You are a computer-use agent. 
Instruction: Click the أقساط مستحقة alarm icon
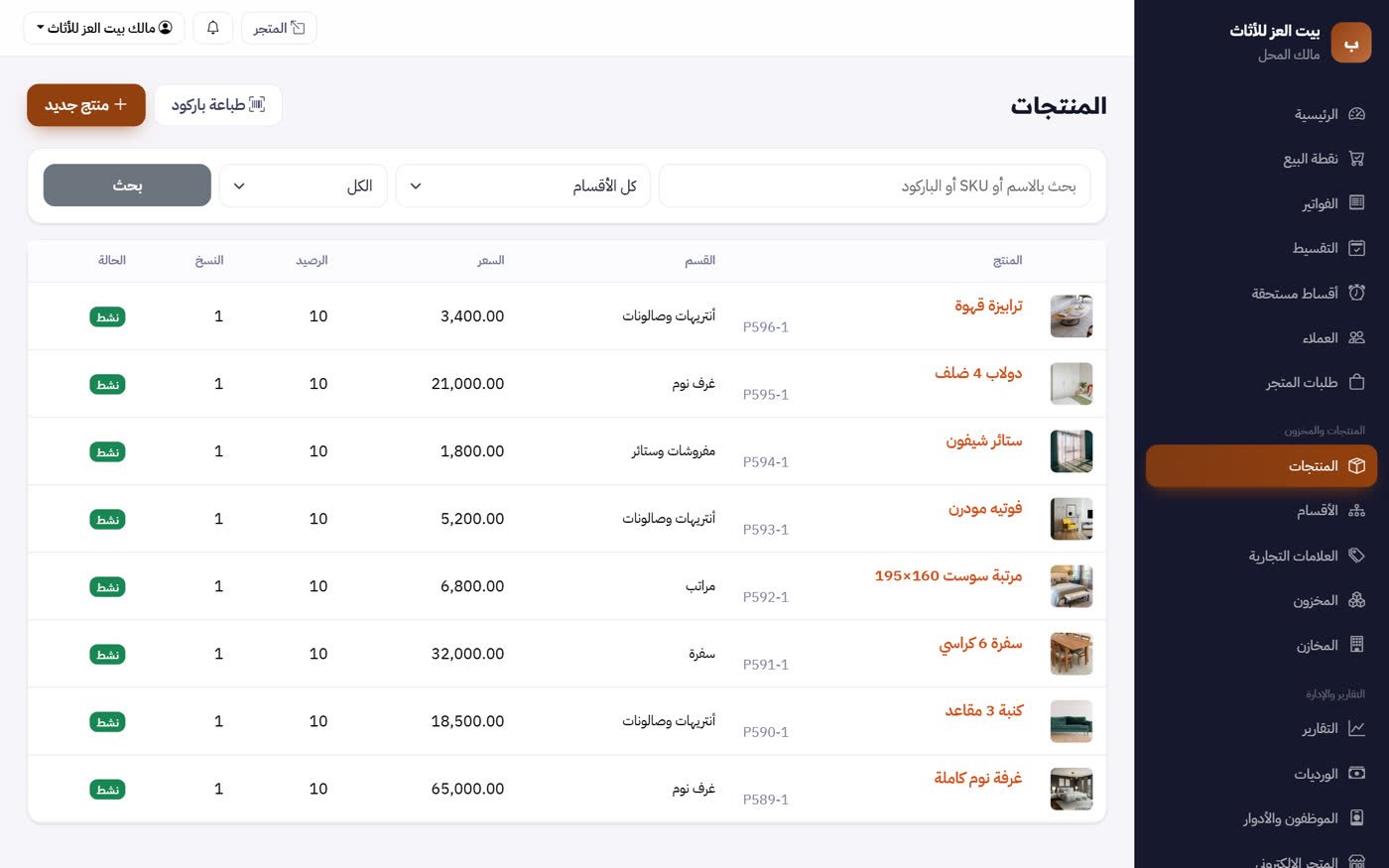pyautogui.click(x=1356, y=293)
